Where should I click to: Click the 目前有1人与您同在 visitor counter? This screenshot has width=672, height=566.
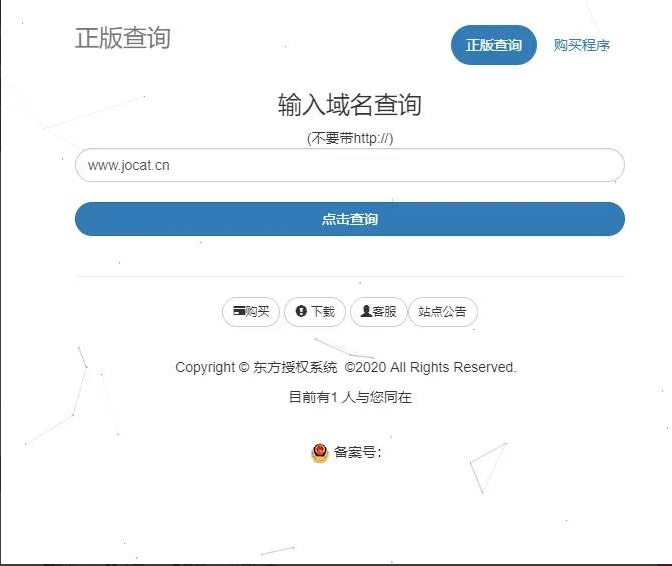[350, 397]
